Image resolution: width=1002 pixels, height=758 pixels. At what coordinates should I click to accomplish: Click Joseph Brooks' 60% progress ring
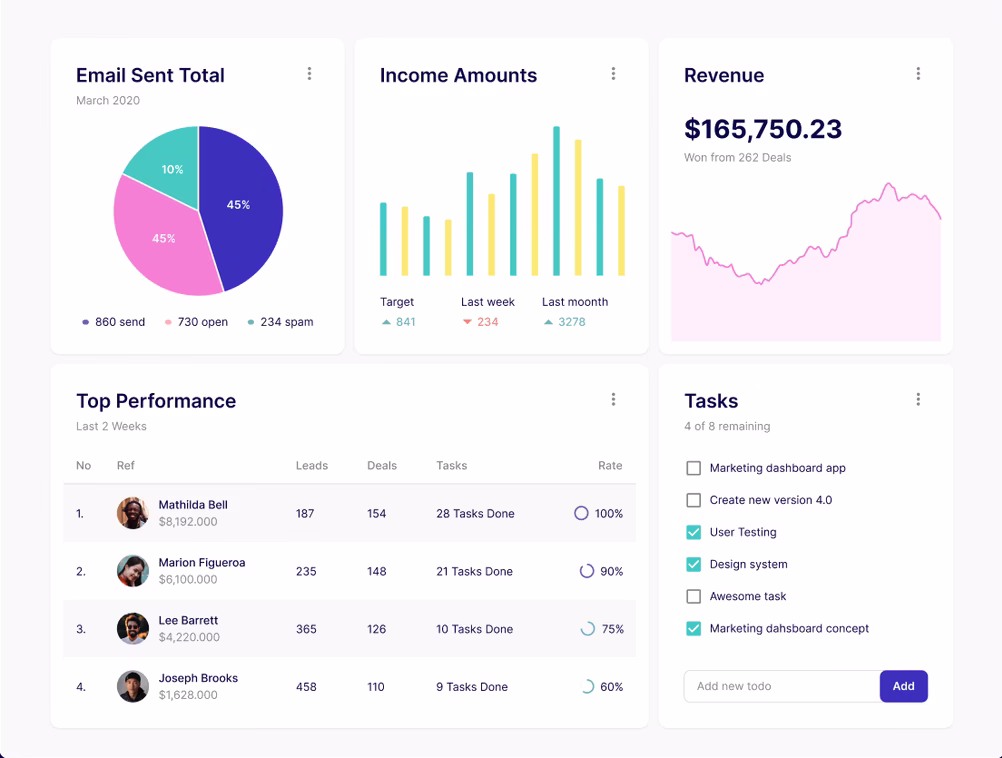pyautogui.click(x=587, y=687)
